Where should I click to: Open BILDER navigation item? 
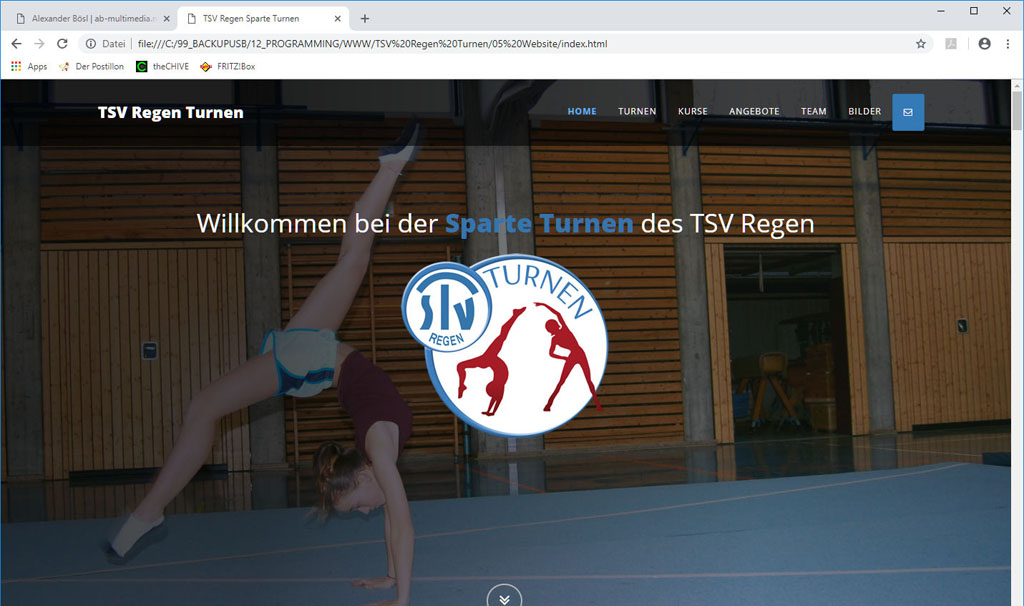[865, 112]
